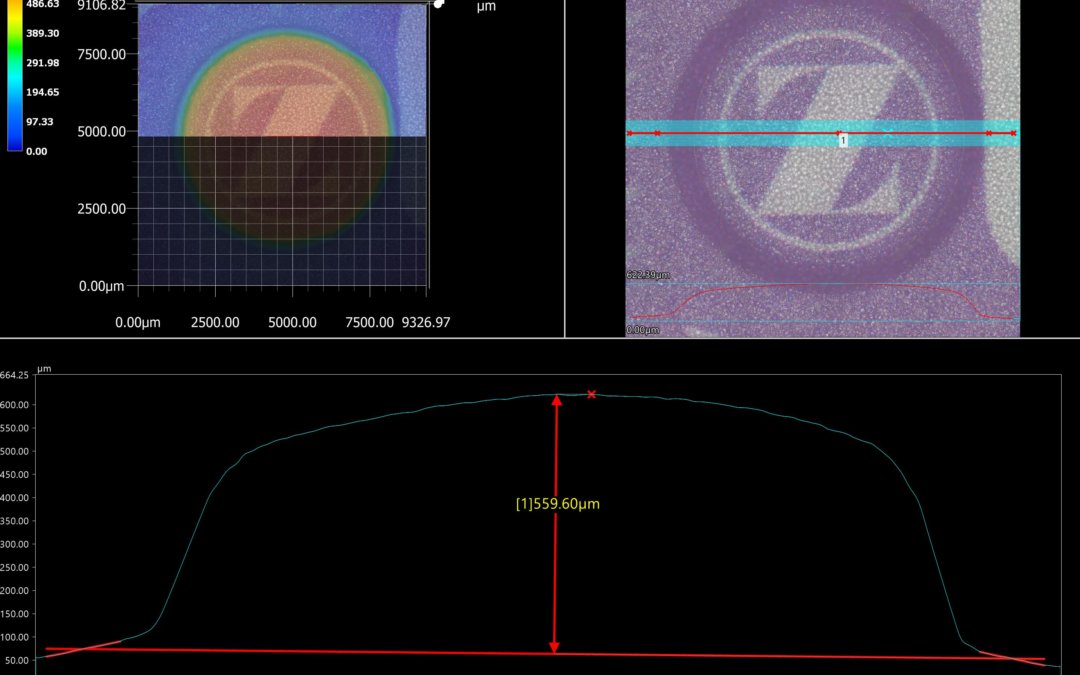
Task: Click the rightmost red X endpoint of the profile line
Action: (x=1013, y=133)
